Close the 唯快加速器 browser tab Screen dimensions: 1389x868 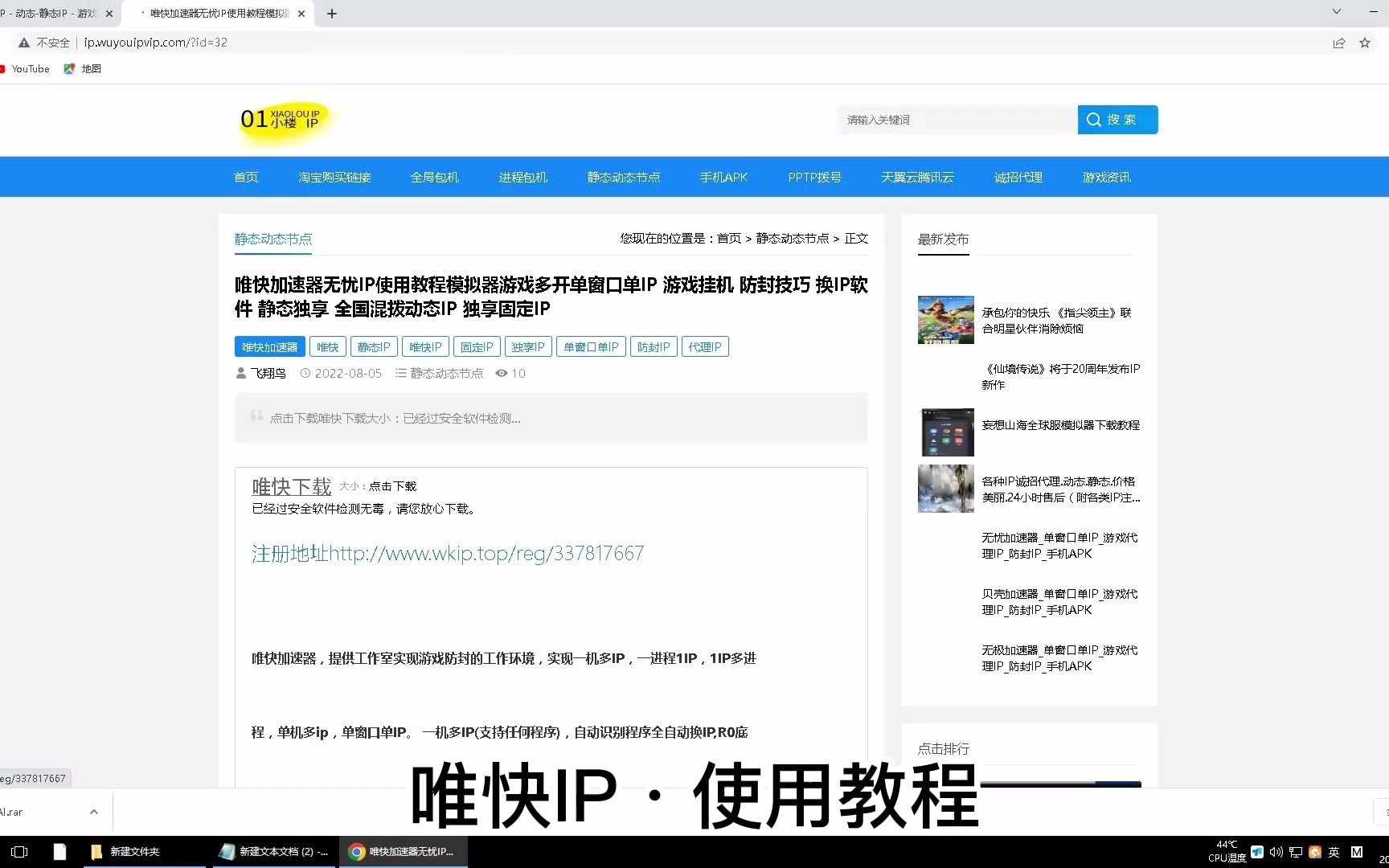301,14
